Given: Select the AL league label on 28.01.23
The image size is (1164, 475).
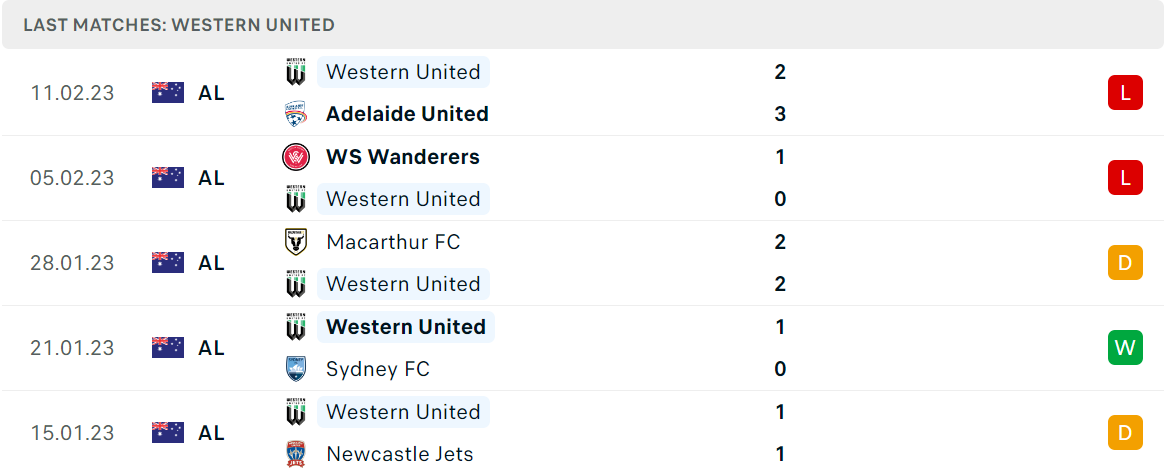Looking at the screenshot, I should click(x=212, y=263).
